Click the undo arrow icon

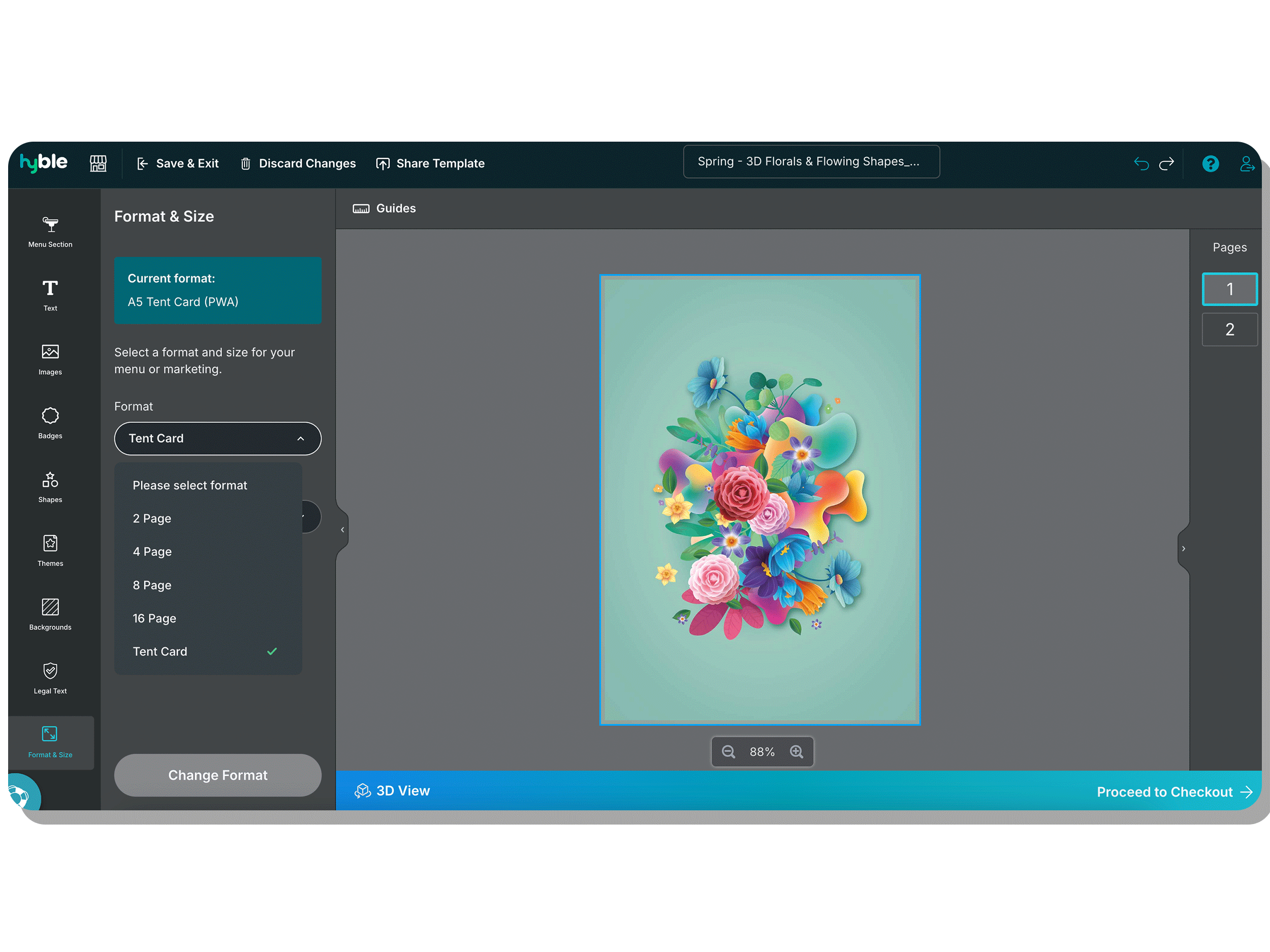1141,164
